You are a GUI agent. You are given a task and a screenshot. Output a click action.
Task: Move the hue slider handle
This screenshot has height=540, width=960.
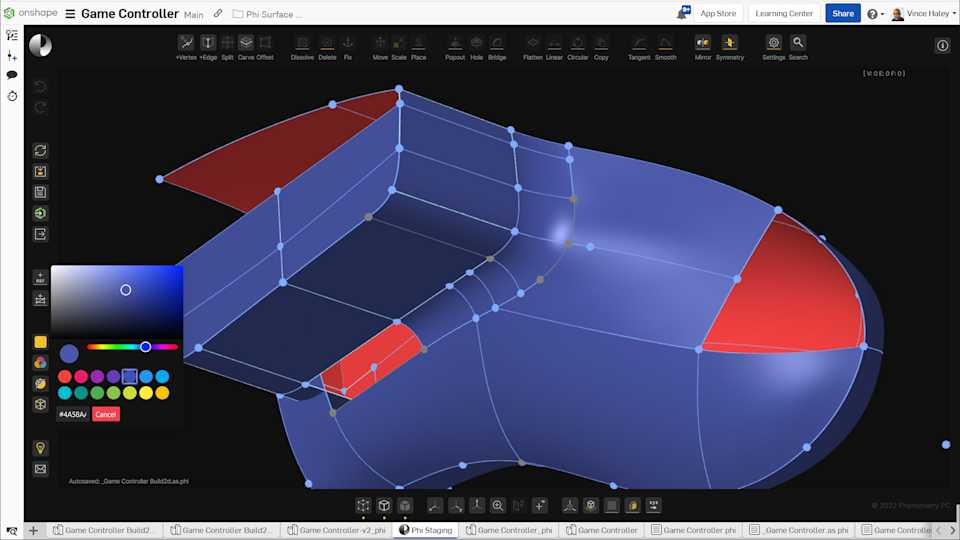(145, 347)
